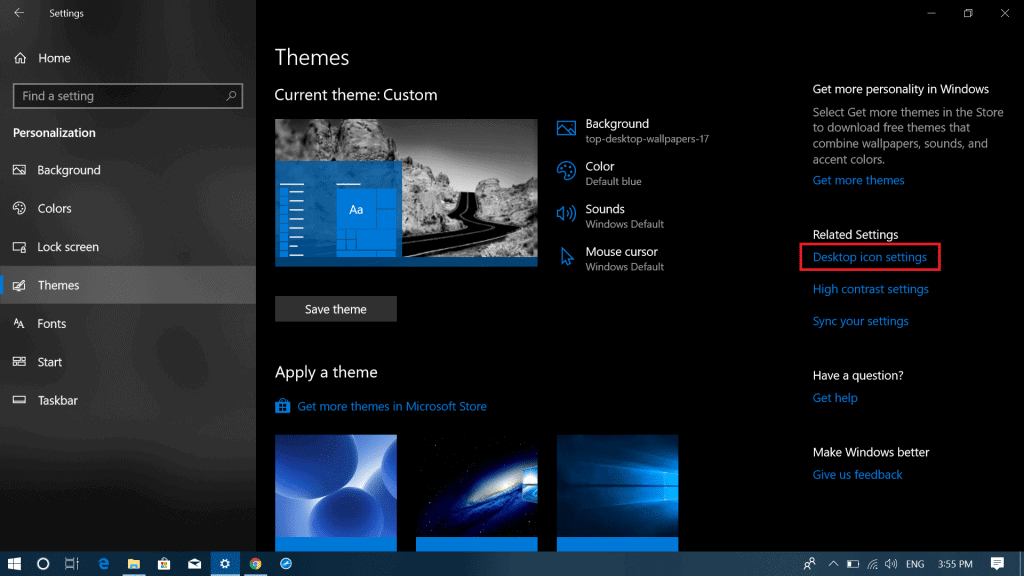
Task: Close the Settings window
Action: point(1004,13)
